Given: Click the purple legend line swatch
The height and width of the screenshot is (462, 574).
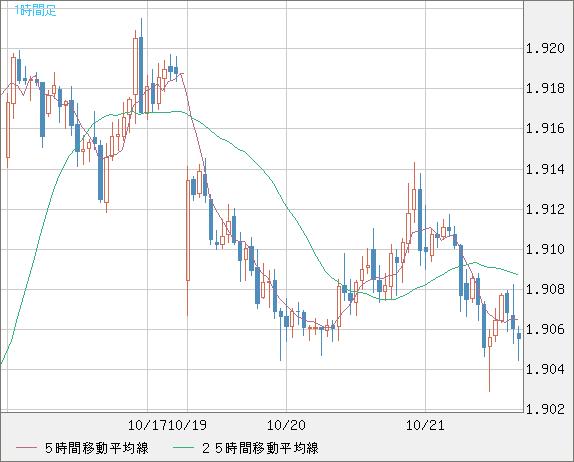Looking at the screenshot, I should (26, 448).
